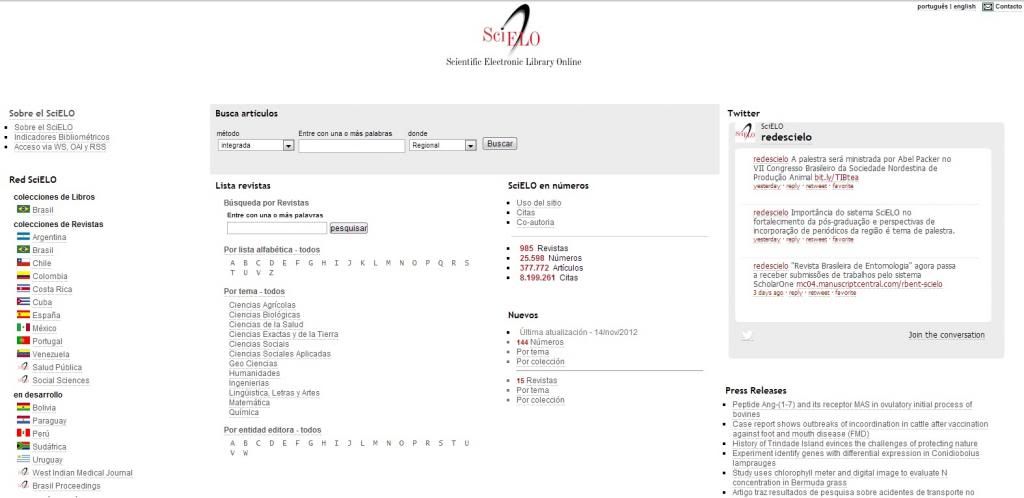
Task: Click the Paraguay flag icon
Action: (24, 420)
